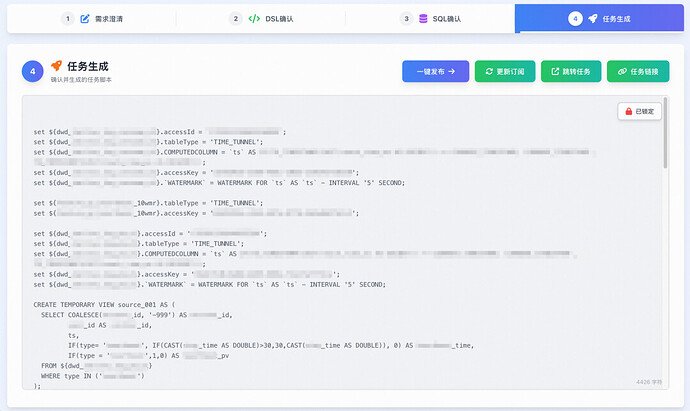Click the chain link icon in 任务链接 button

click(x=622, y=71)
